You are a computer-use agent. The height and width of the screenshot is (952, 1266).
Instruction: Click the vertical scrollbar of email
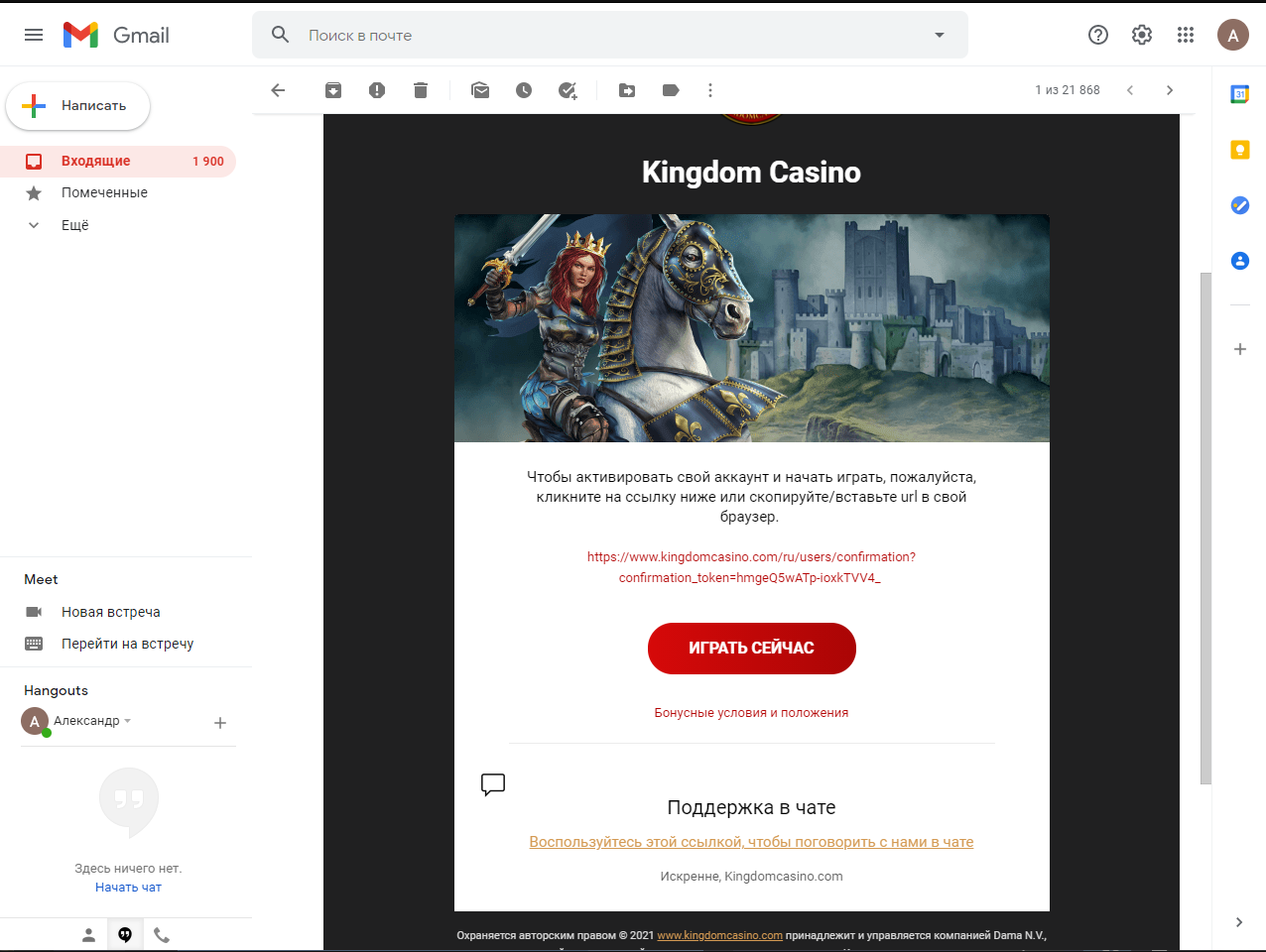pyautogui.click(x=1205, y=526)
